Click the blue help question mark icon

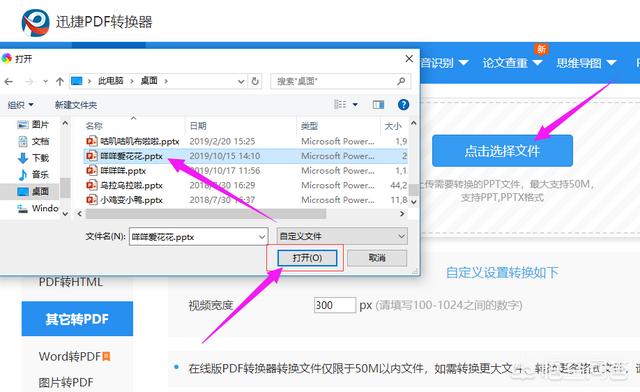403,105
